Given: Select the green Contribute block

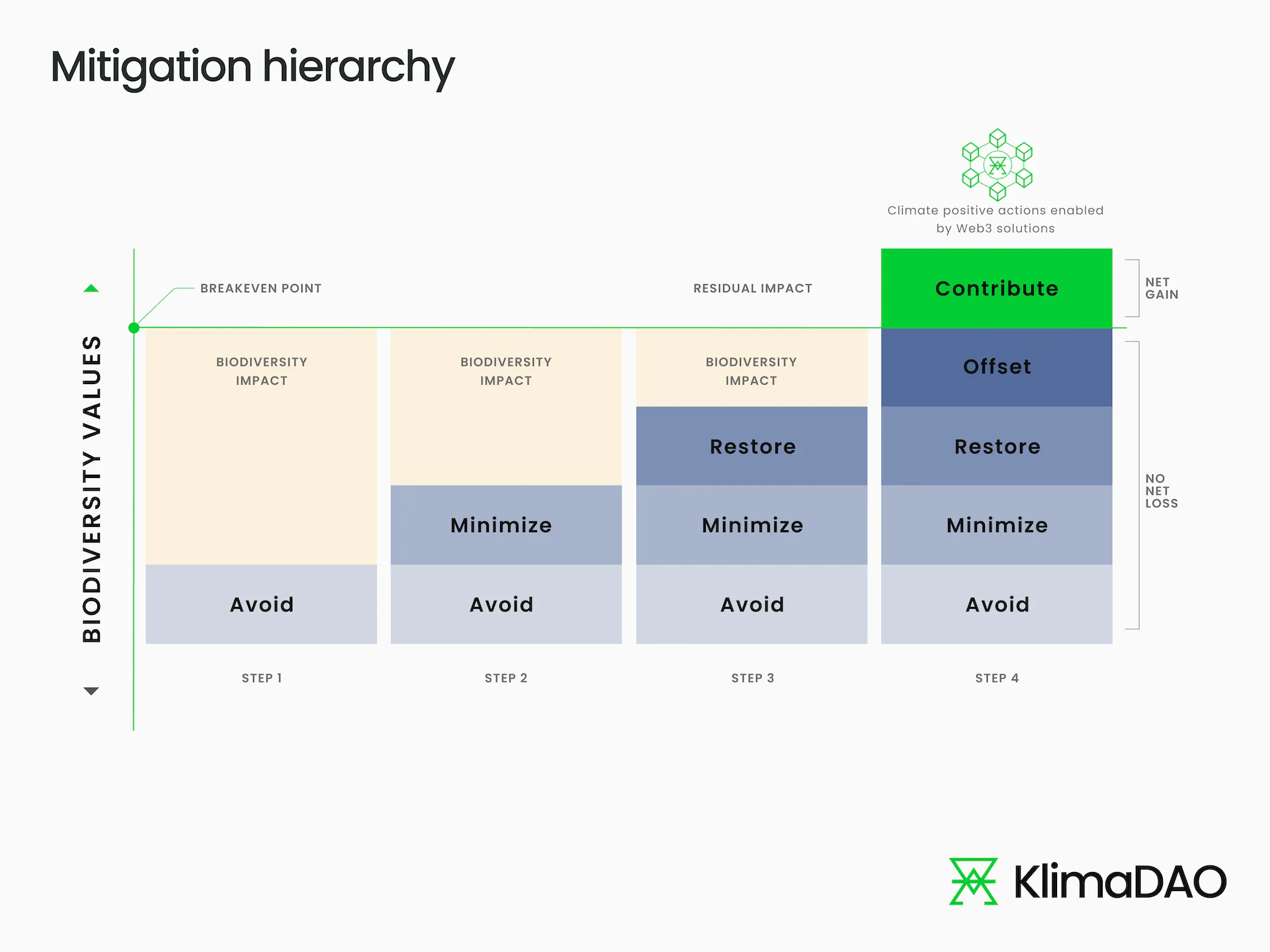Looking at the screenshot, I should pos(997,288).
